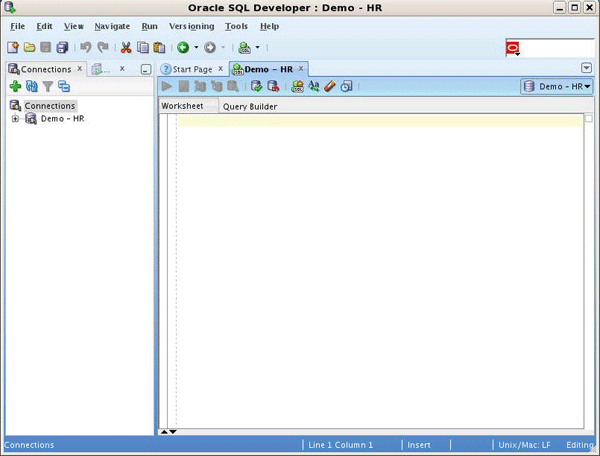Close the Start Page tab
Viewport: 600px width, 456px height.
[221, 68]
